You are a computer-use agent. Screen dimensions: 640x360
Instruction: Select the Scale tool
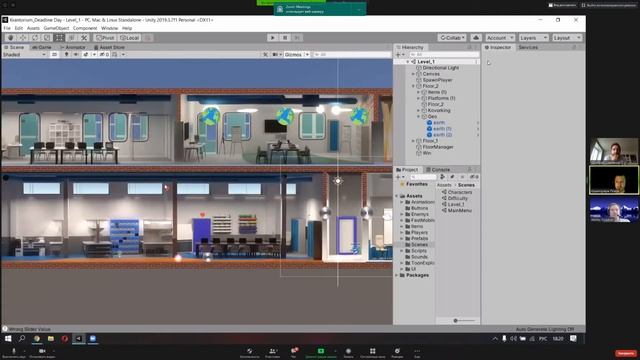pyautogui.click(x=47, y=38)
